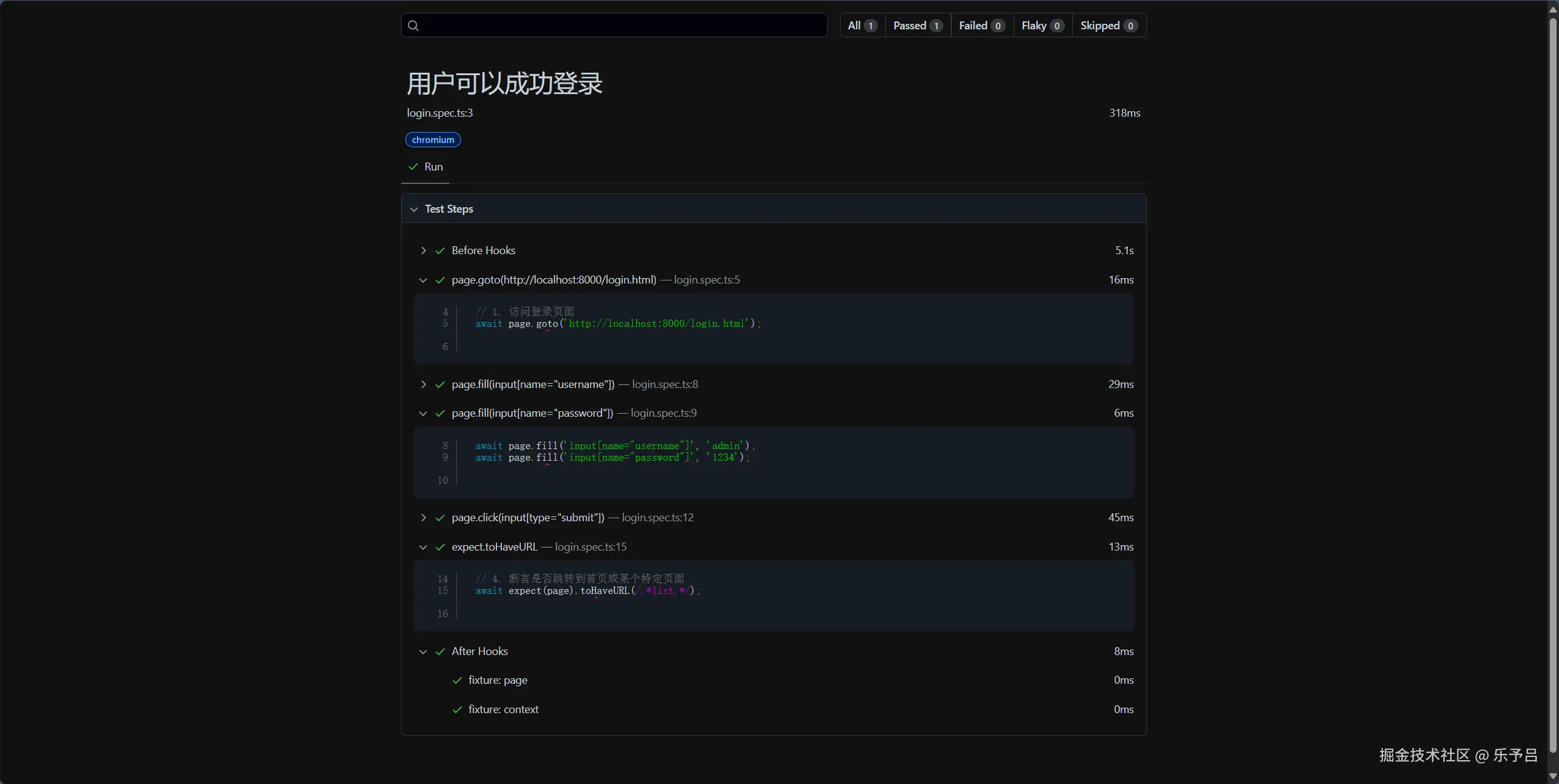The image size is (1559, 784).
Task: Show Flaky tests filter
Action: tap(1042, 26)
